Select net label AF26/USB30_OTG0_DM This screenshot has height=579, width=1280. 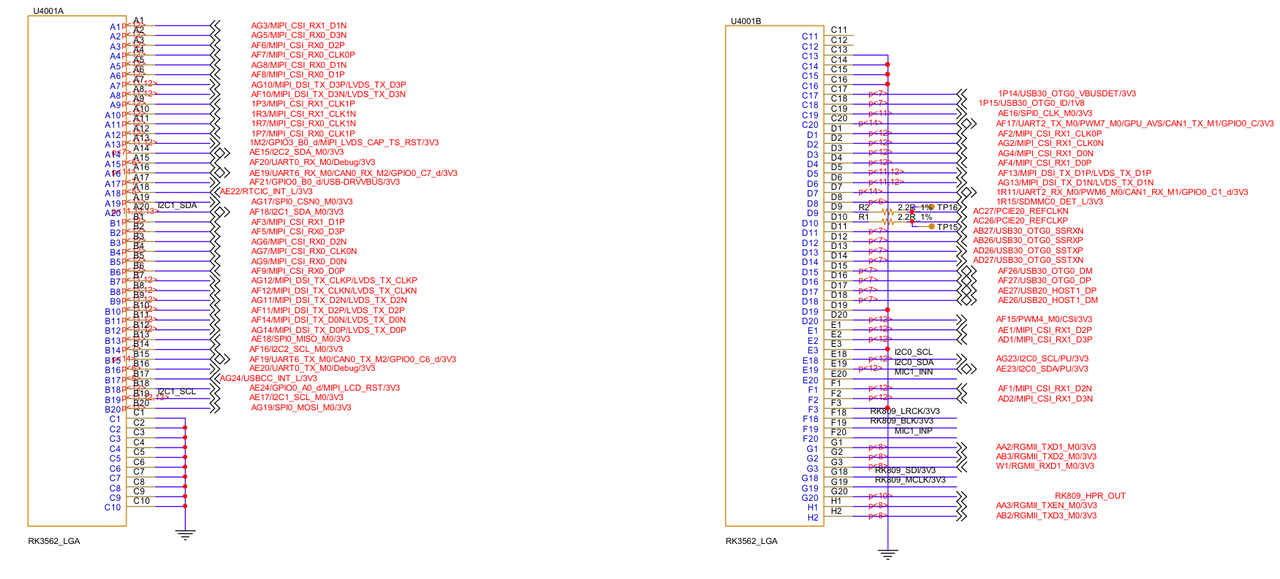click(x=1045, y=270)
